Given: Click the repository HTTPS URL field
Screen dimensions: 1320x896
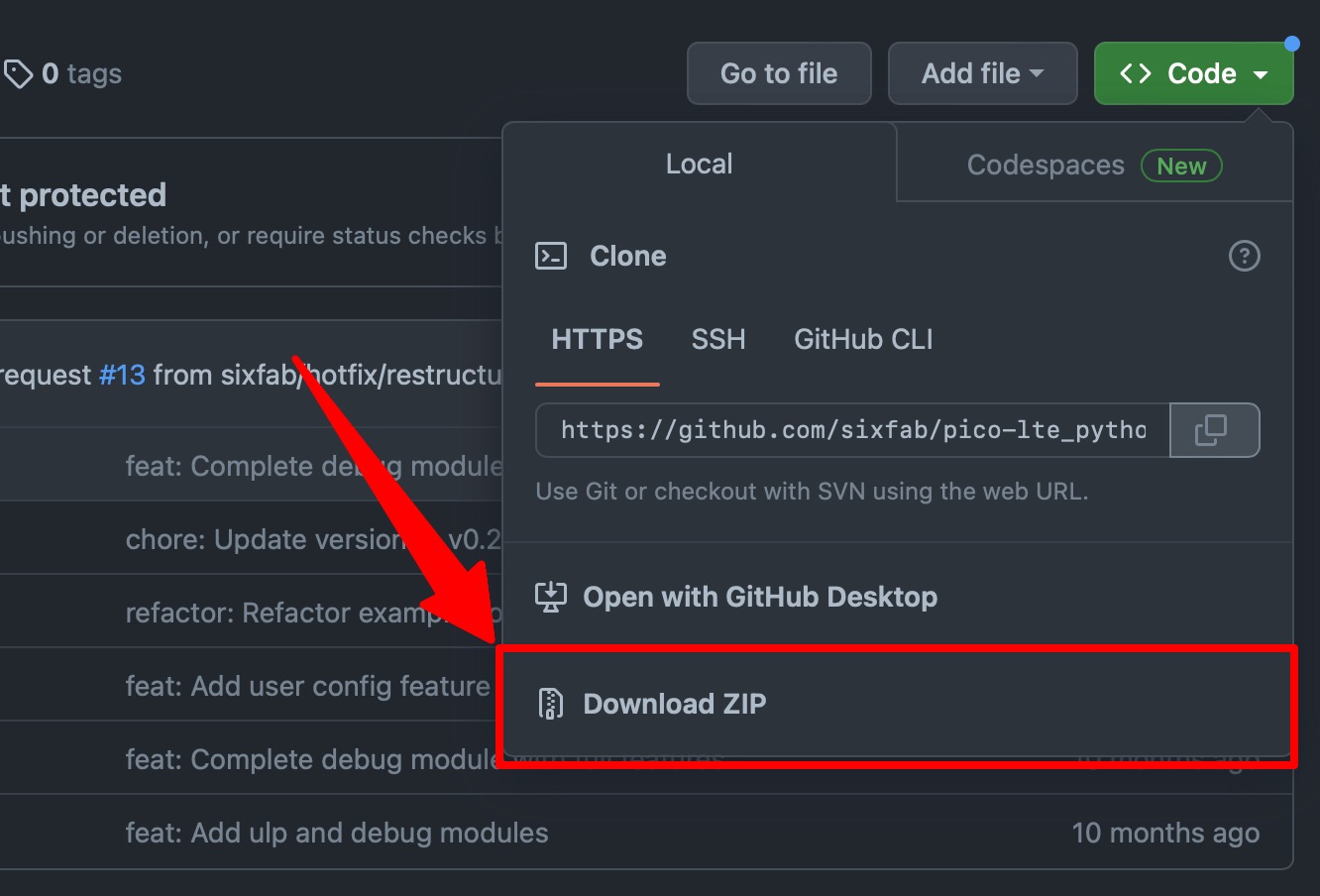Looking at the screenshot, I should 852,429.
